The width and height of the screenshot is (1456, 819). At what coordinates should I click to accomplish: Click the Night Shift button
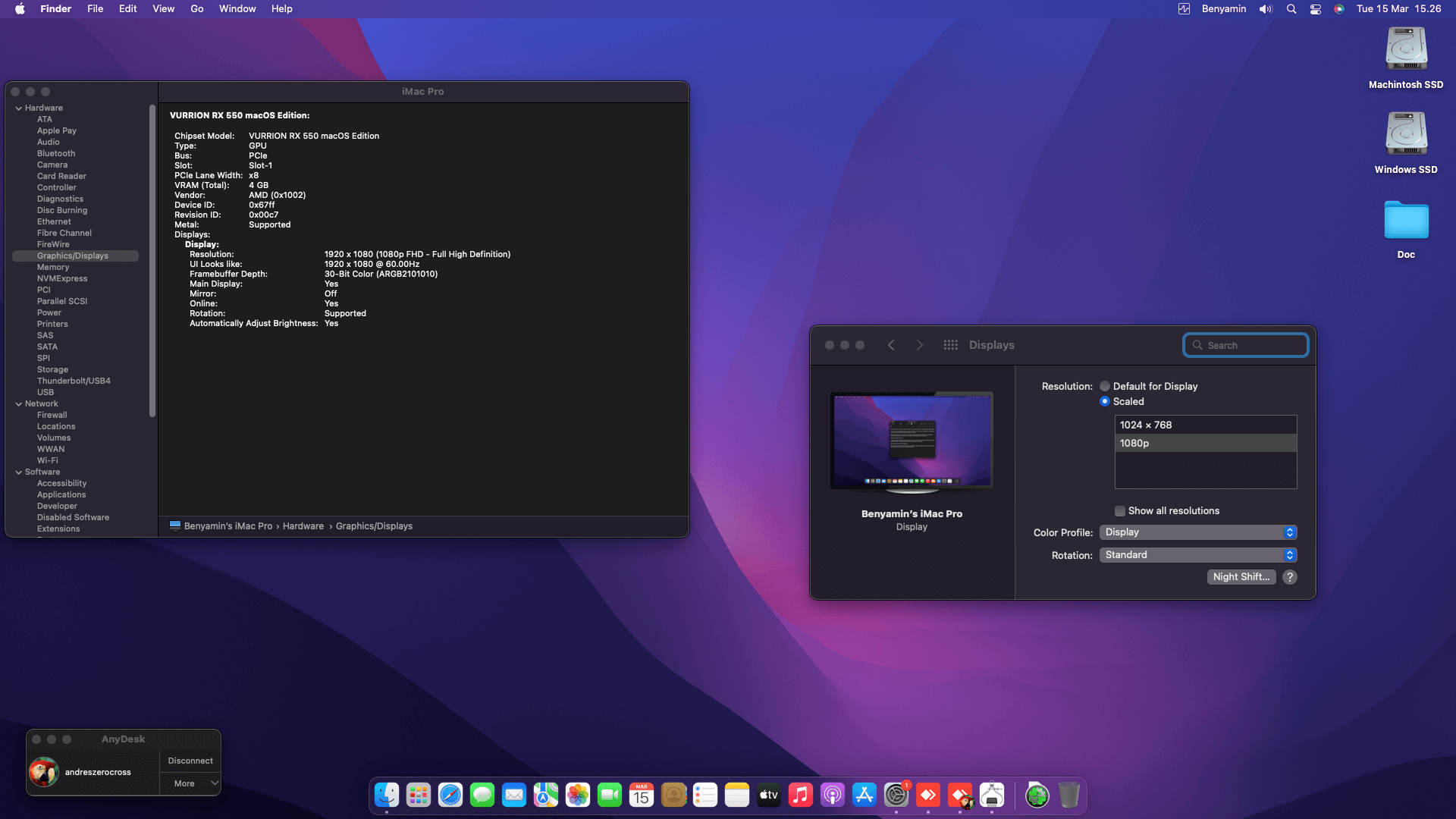[1241, 577]
